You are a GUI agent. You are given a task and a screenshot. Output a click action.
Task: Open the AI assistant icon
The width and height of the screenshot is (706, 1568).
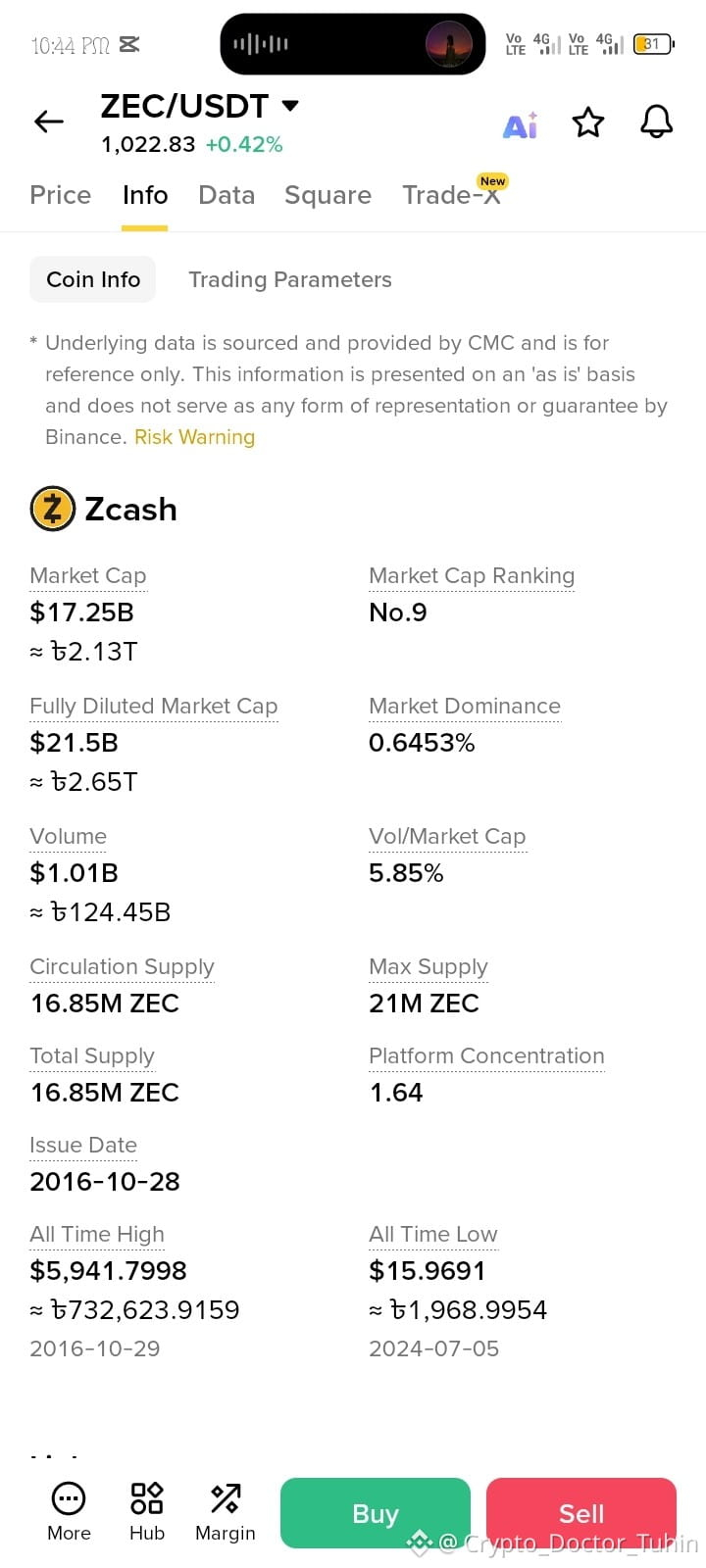click(x=520, y=124)
